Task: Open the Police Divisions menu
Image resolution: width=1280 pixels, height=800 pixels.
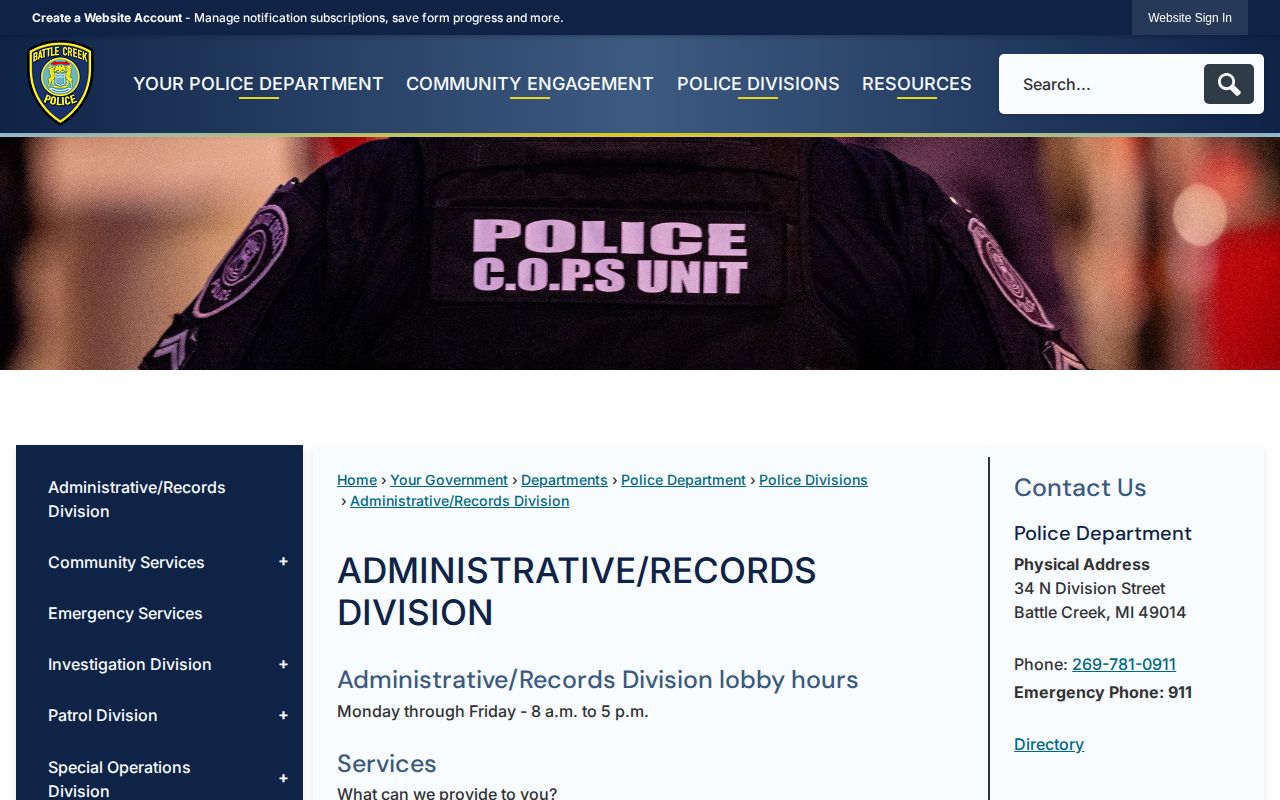Action: [x=758, y=84]
